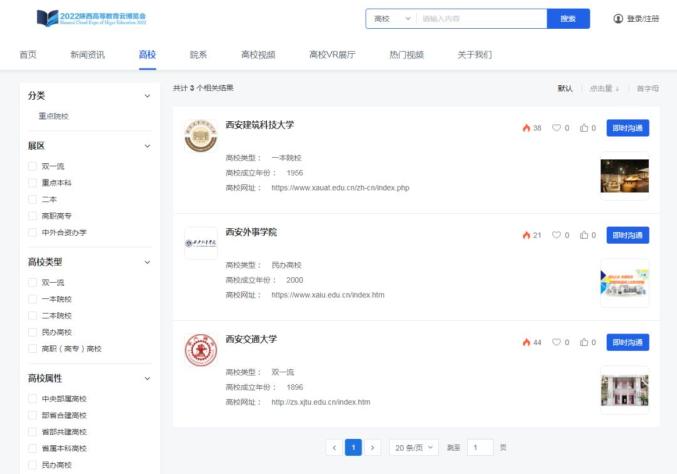Click the blue 搜索 button
This screenshot has width=677, height=474.
[568, 19]
